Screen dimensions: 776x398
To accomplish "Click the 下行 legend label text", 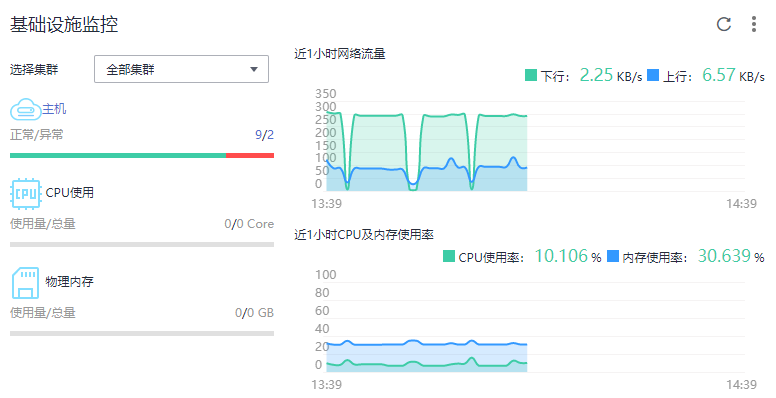I will tap(554, 76).
